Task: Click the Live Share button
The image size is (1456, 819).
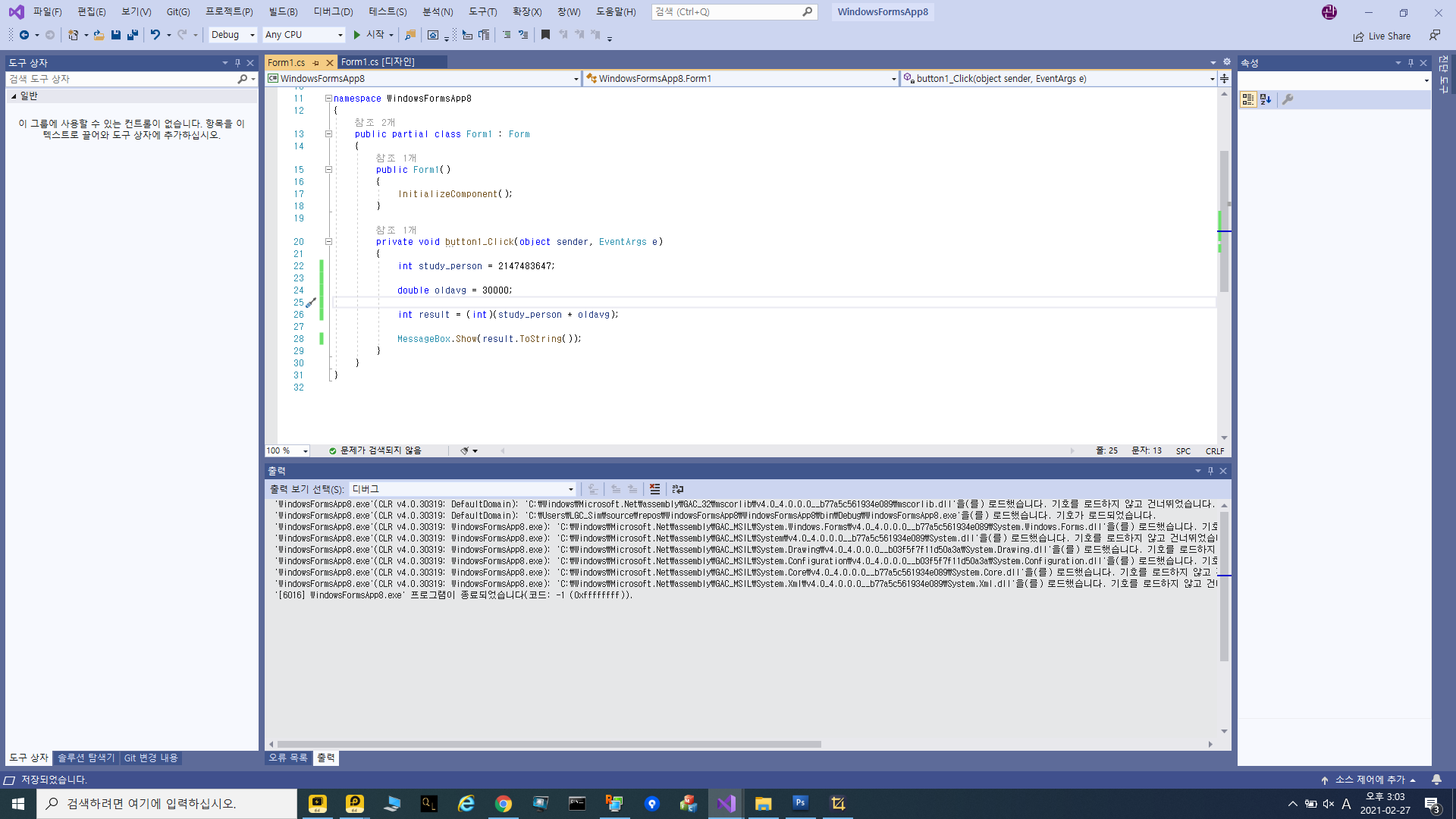Action: pos(1382,36)
